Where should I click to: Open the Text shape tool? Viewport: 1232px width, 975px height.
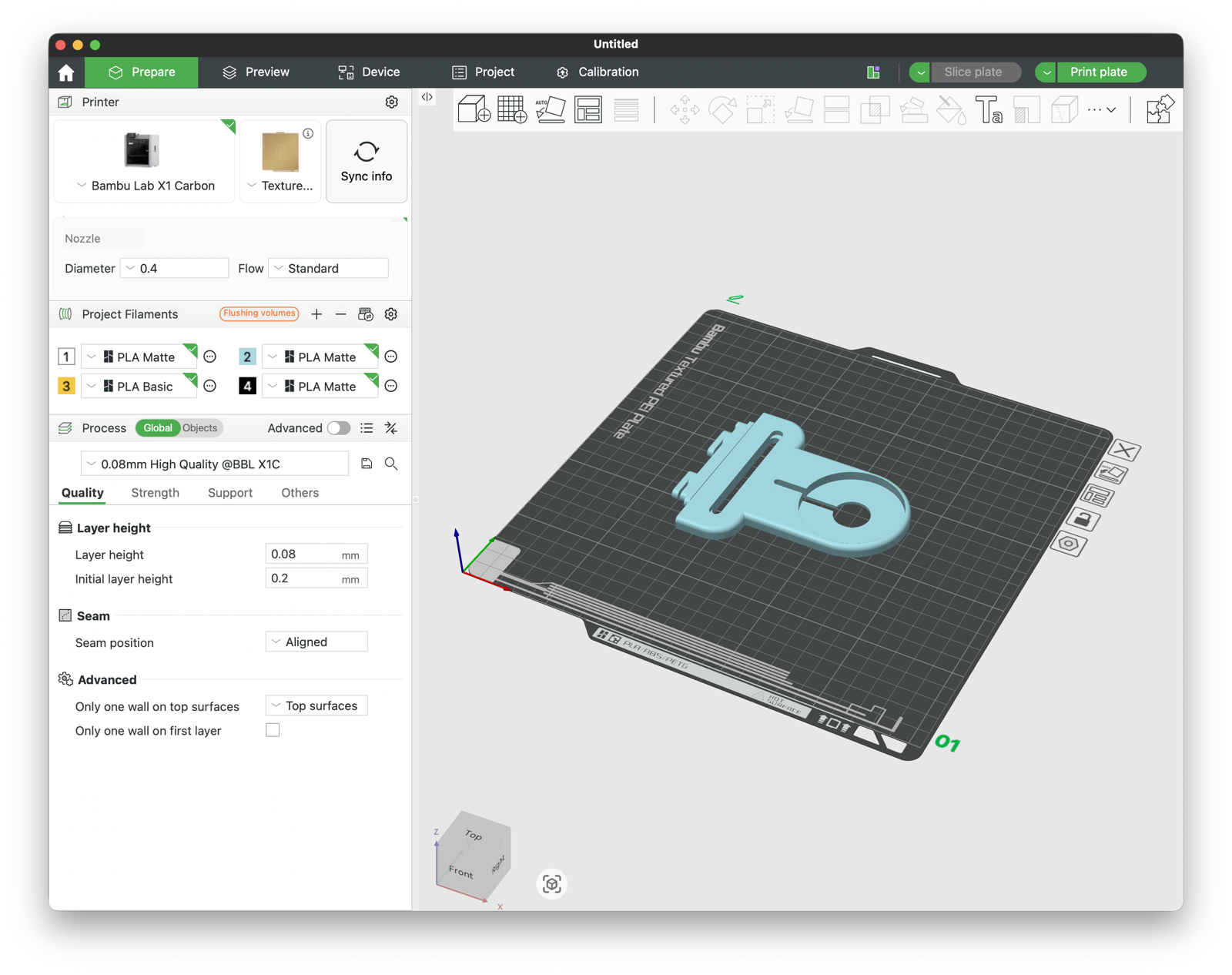point(988,109)
